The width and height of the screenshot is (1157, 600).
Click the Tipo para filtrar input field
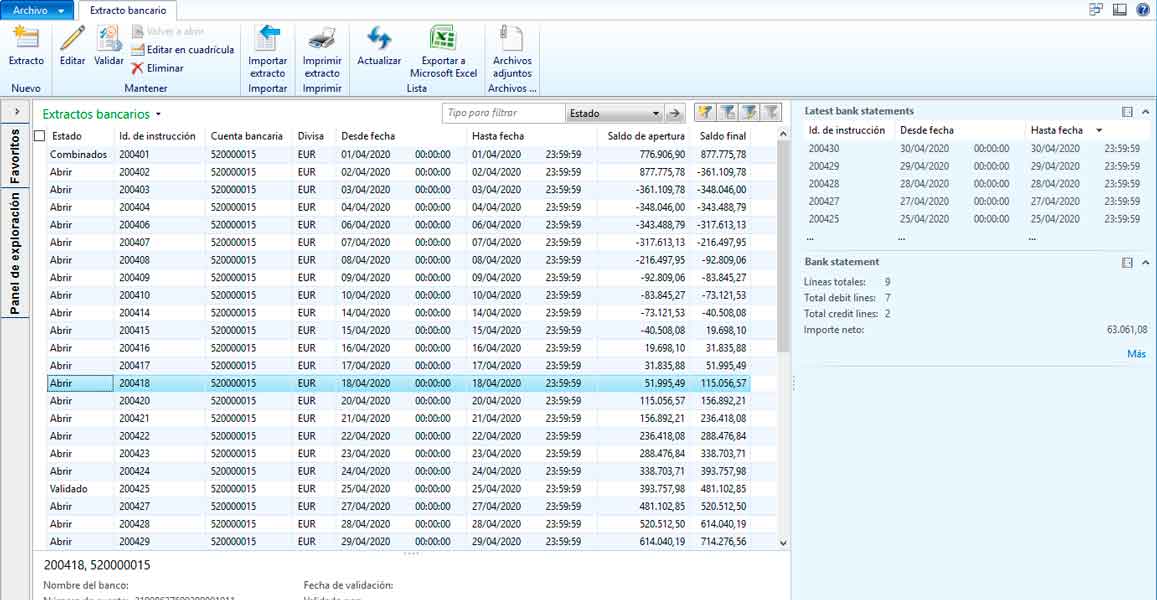click(504, 114)
